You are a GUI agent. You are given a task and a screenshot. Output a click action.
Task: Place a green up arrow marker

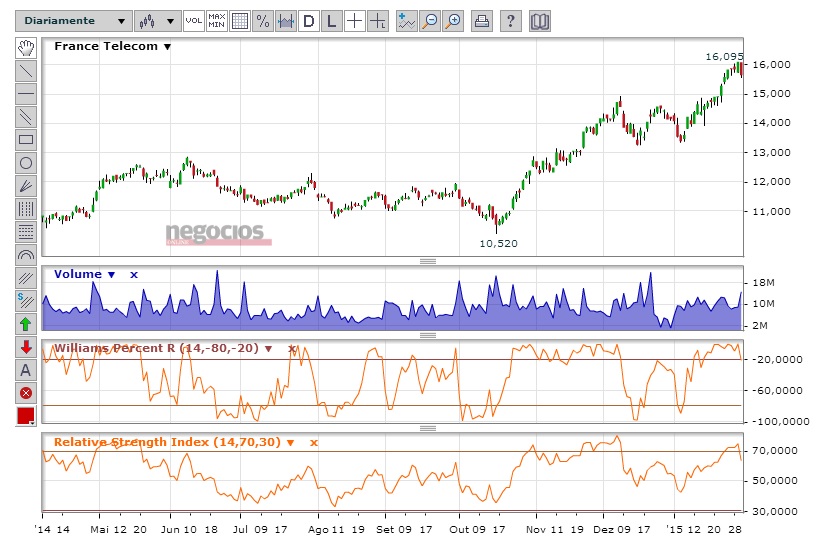tap(26, 324)
